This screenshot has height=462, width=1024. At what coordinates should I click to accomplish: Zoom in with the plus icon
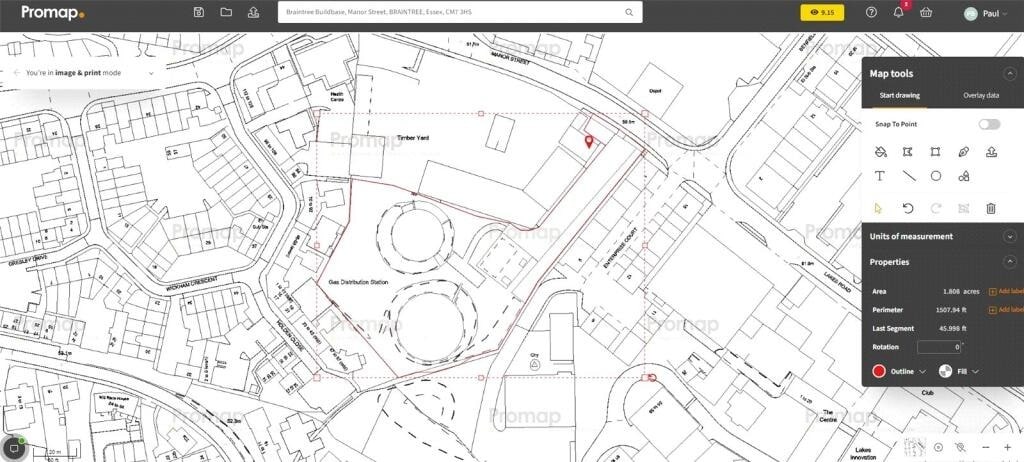point(1008,447)
